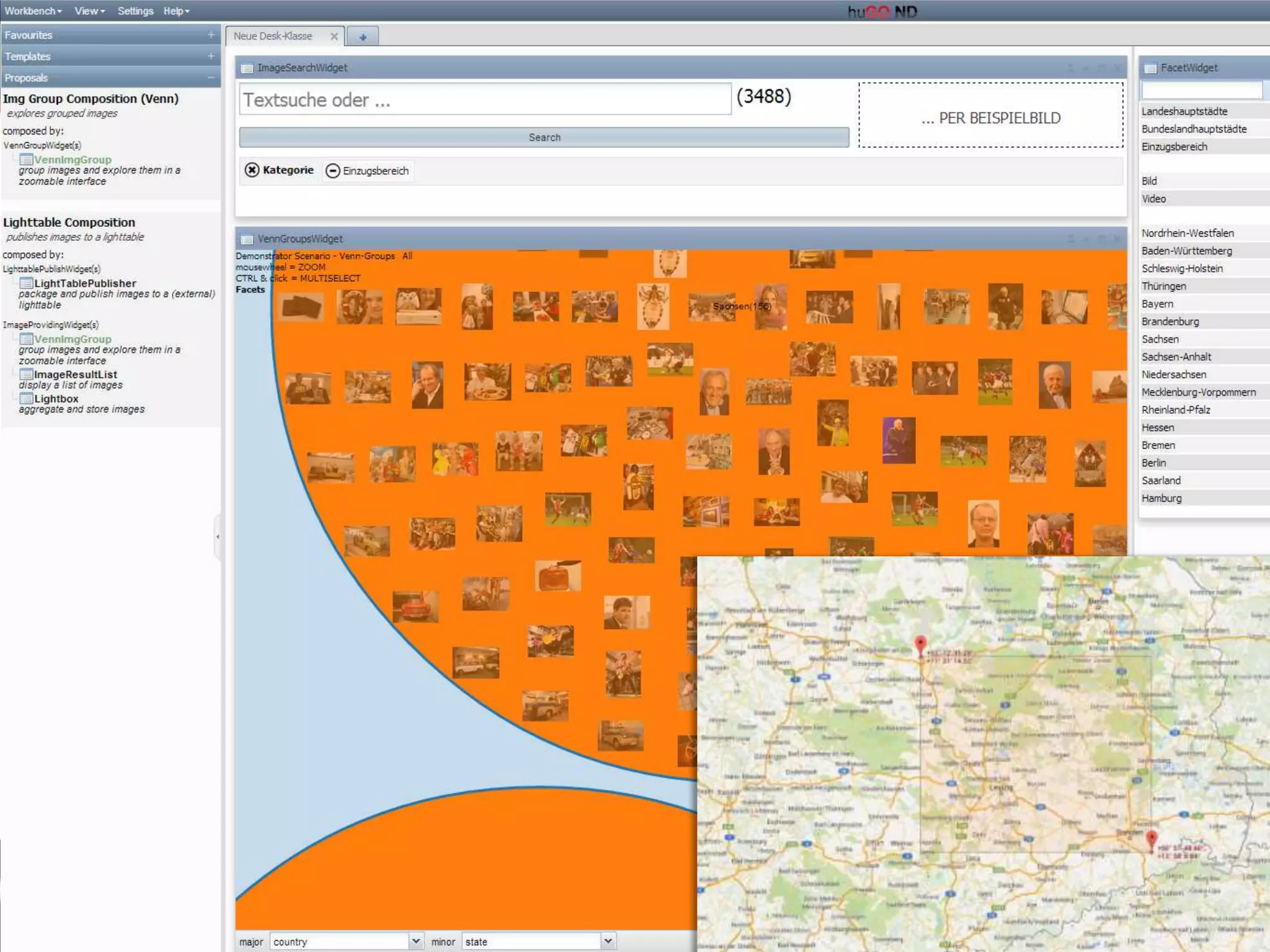Expand the Templates section
1270x952 pixels.
coord(211,56)
